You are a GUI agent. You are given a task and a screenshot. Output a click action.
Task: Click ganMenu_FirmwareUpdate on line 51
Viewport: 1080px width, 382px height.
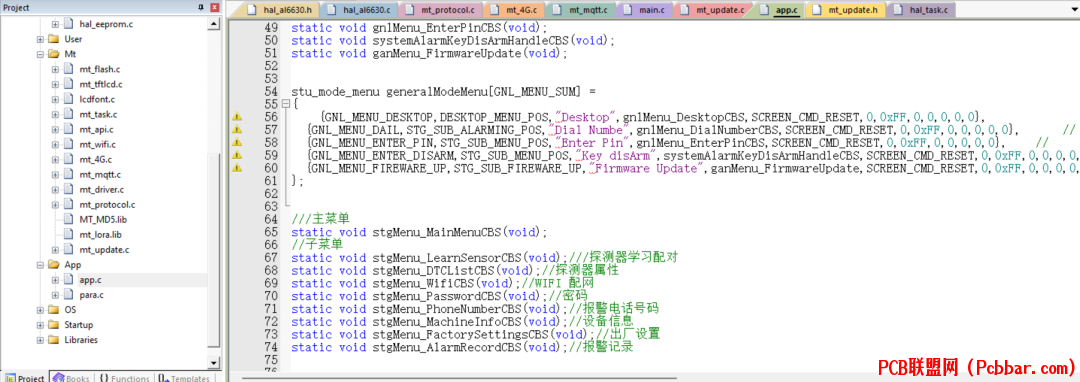click(x=446, y=54)
